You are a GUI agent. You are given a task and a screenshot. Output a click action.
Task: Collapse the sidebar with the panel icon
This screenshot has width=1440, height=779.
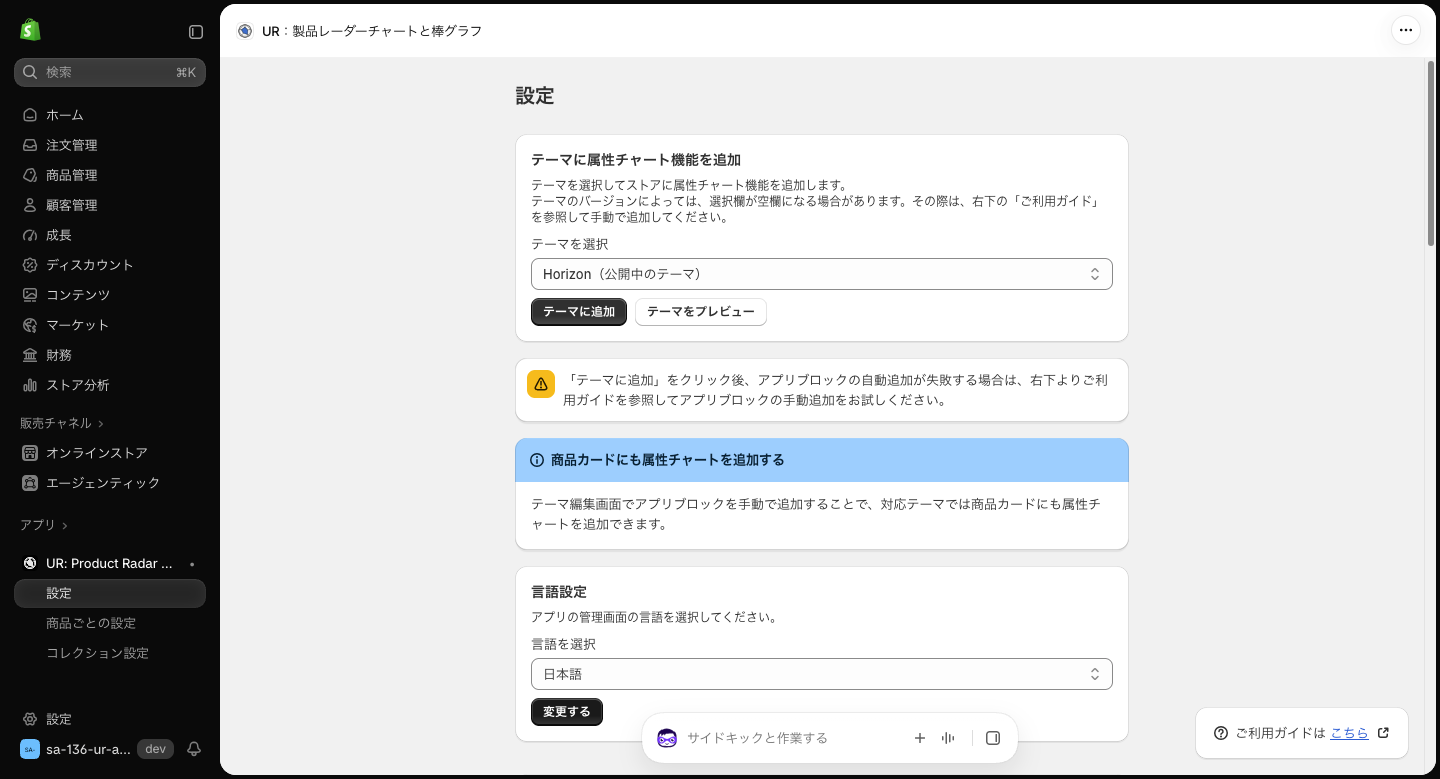(196, 32)
